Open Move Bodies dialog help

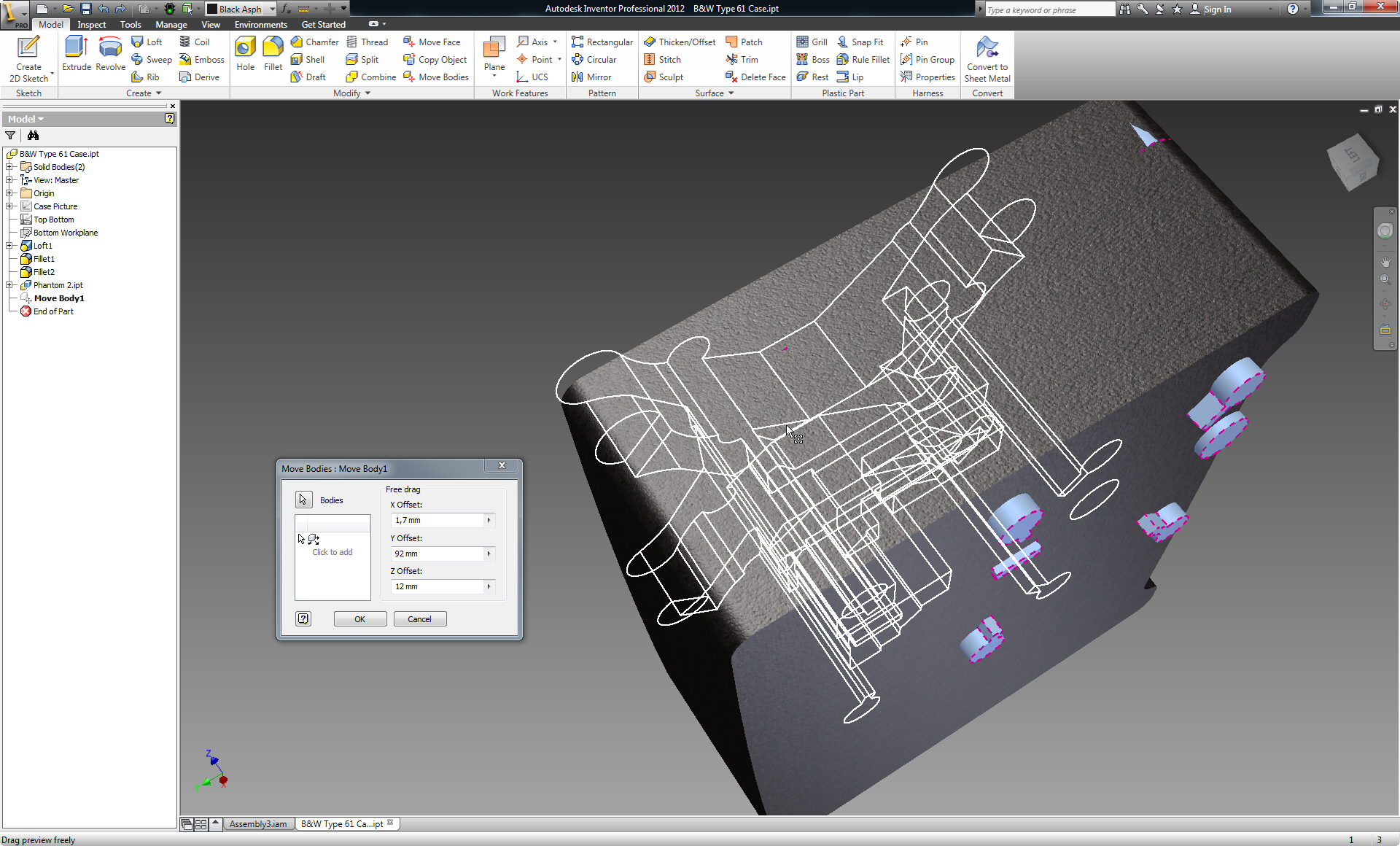tap(303, 618)
